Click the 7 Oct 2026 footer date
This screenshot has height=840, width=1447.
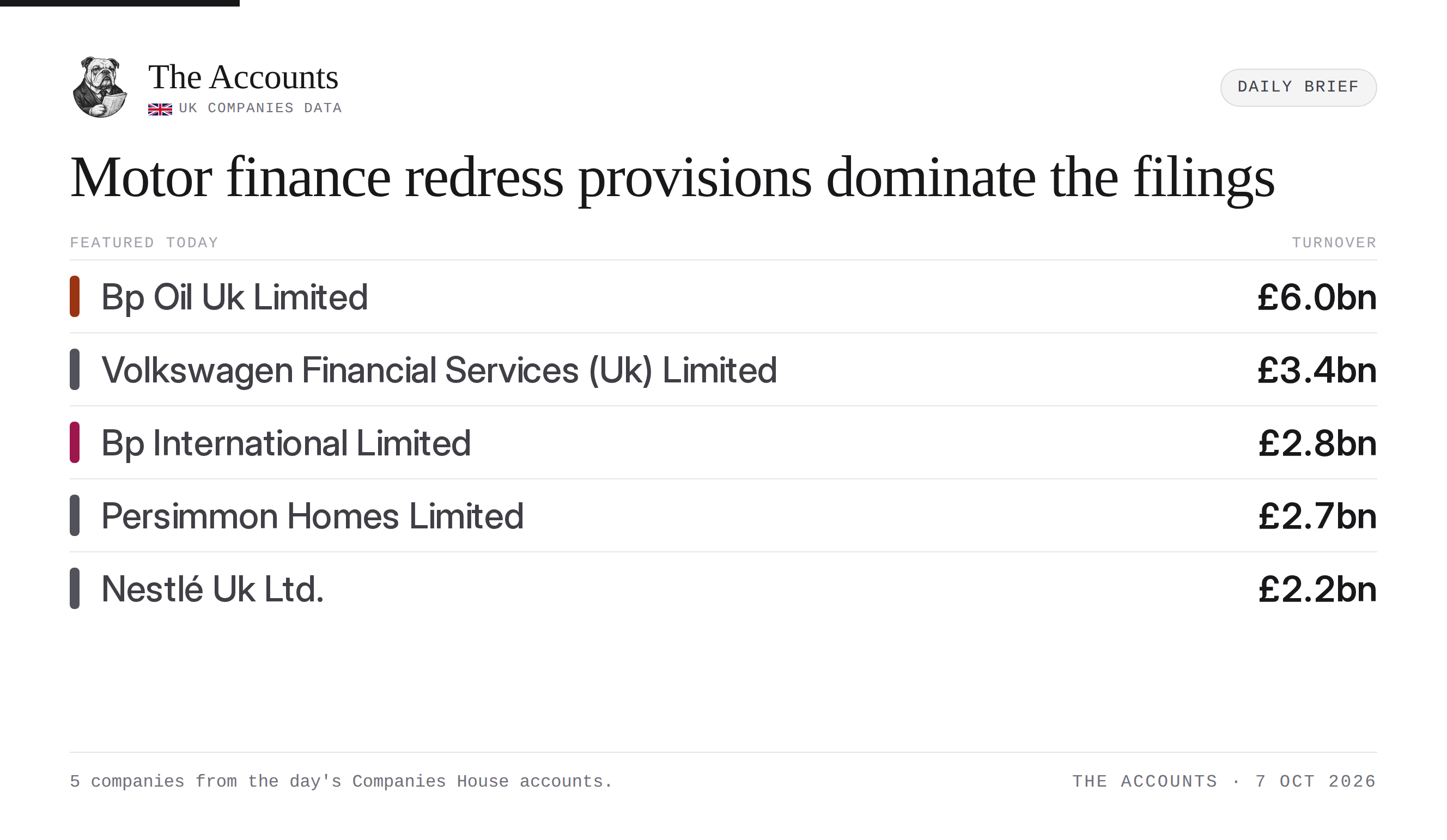click(1316, 781)
